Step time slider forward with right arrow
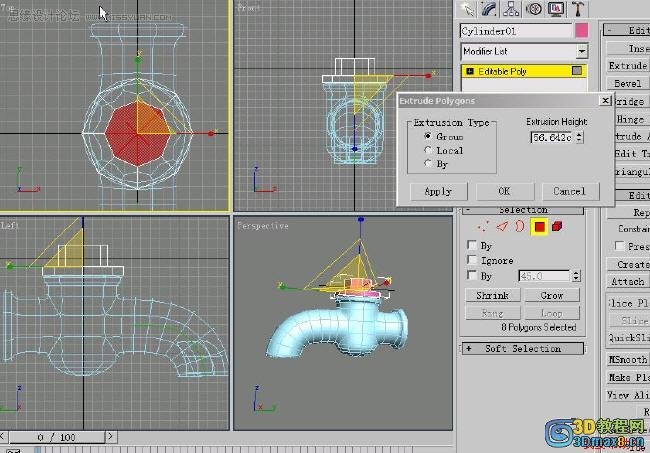The width and height of the screenshot is (650, 453). [110, 436]
